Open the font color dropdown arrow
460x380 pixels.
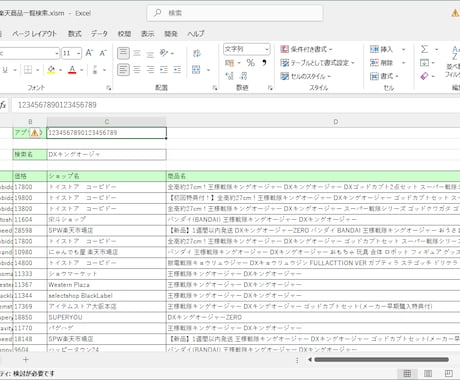click(x=82, y=70)
